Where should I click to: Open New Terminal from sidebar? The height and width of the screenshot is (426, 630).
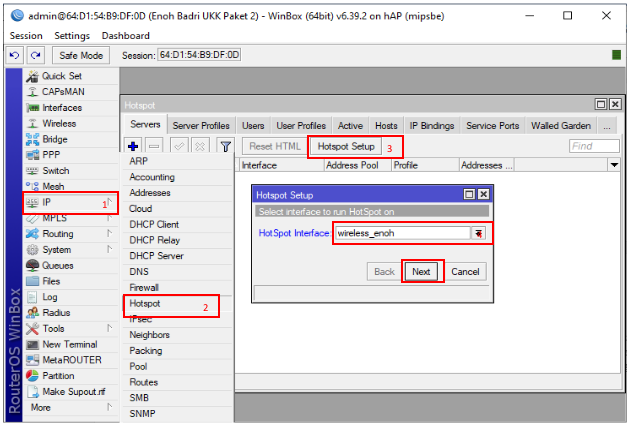click(x=71, y=344)
